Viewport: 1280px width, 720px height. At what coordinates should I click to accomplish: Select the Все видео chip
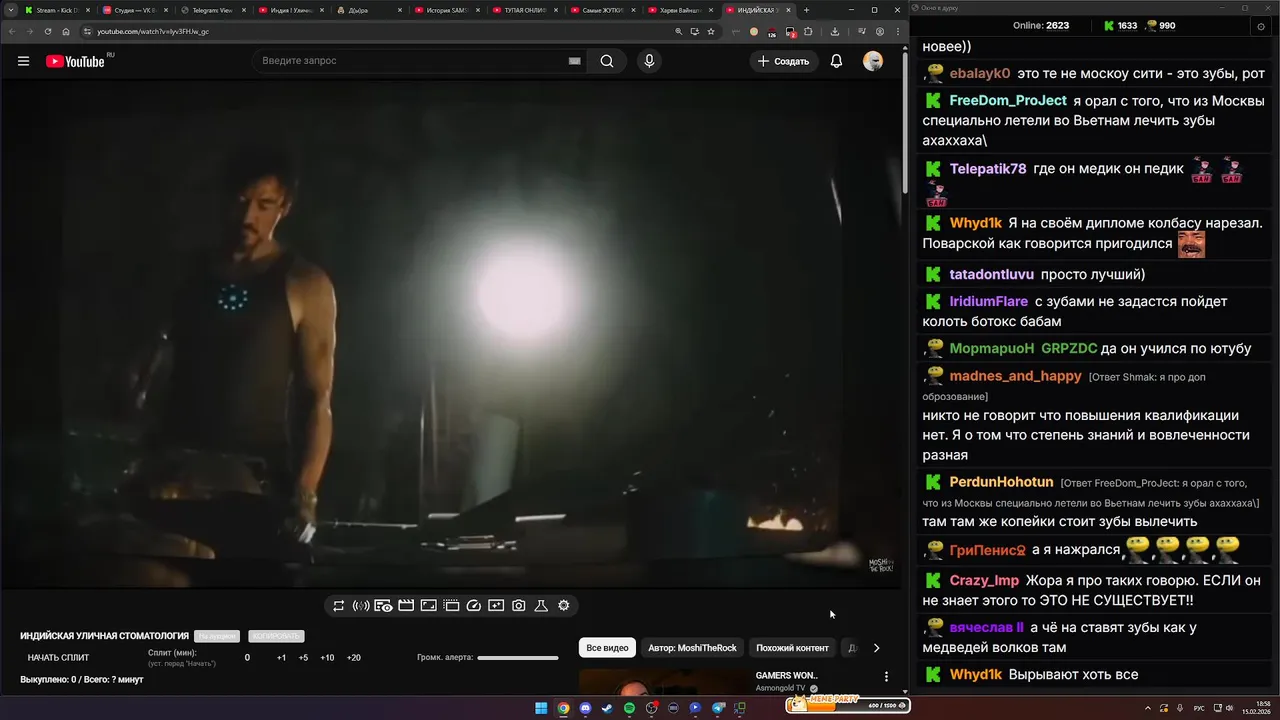(x=608, y=648)
